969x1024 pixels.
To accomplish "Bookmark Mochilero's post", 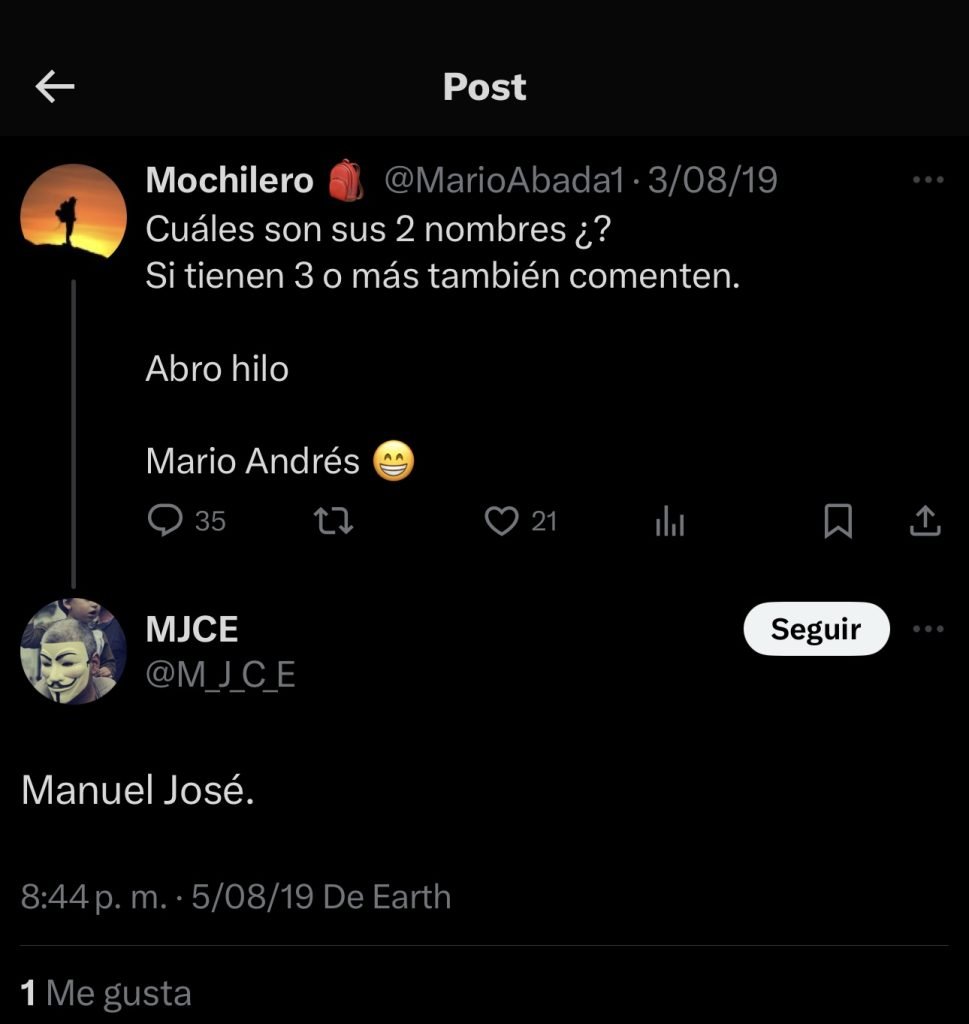I will (x=837, y=520).
